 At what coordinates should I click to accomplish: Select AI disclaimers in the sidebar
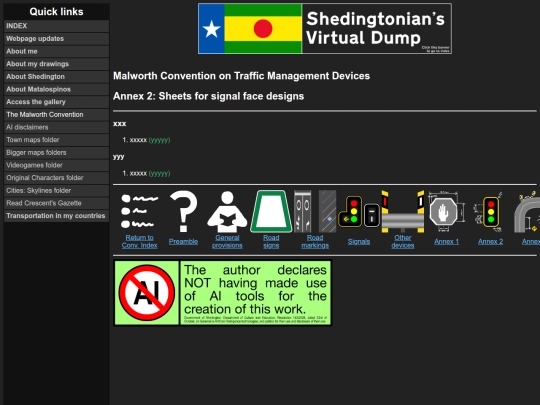(x=56, y=127)
